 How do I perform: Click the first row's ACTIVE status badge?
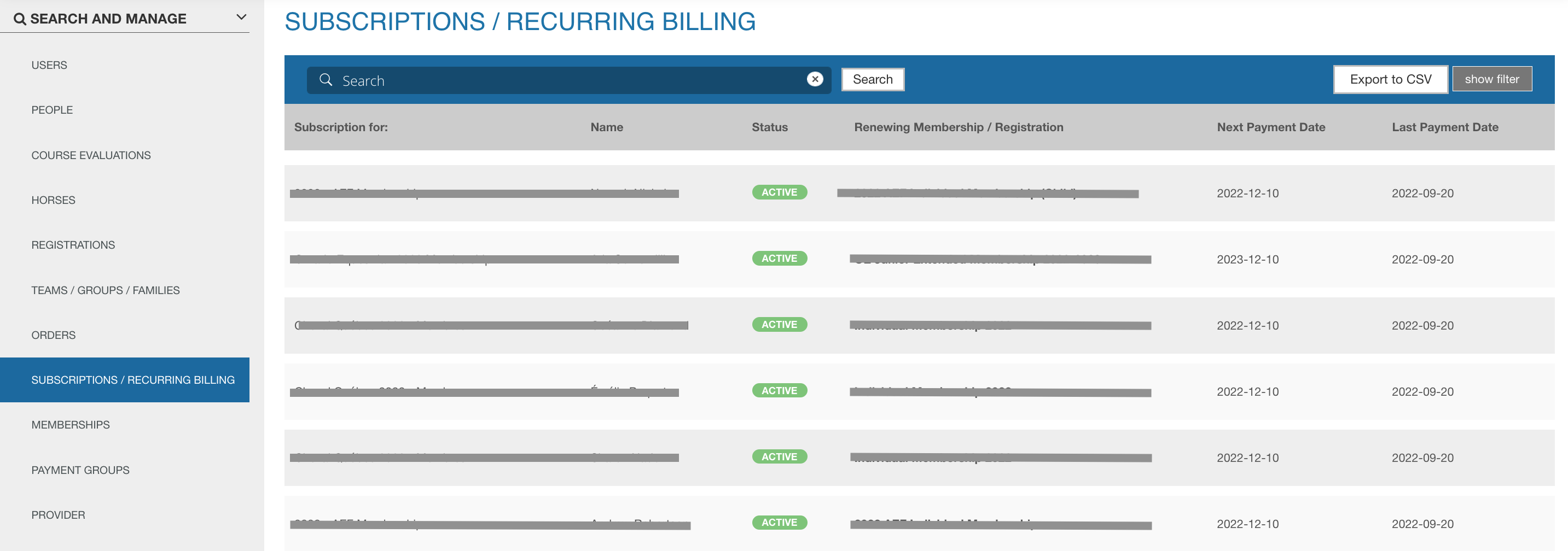pyautogui.click(x=779, y=192)
